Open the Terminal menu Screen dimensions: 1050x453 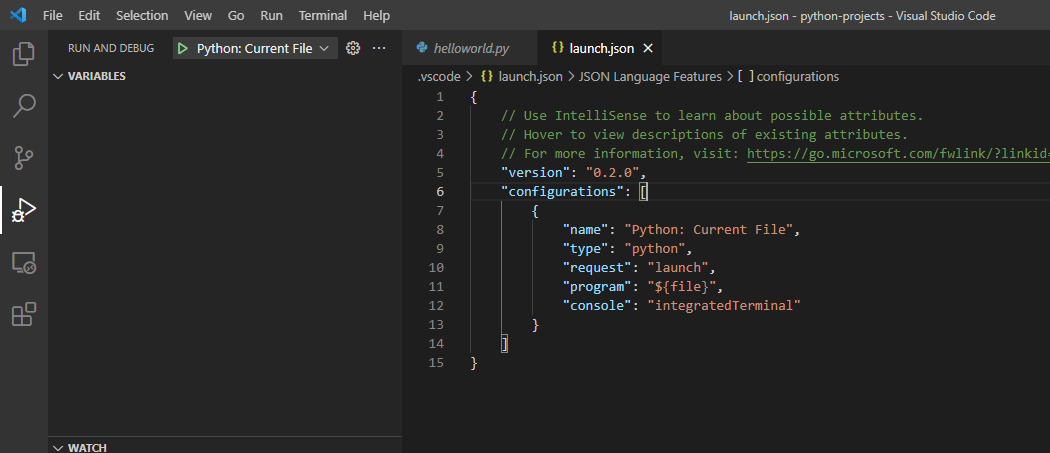[323, 16]
